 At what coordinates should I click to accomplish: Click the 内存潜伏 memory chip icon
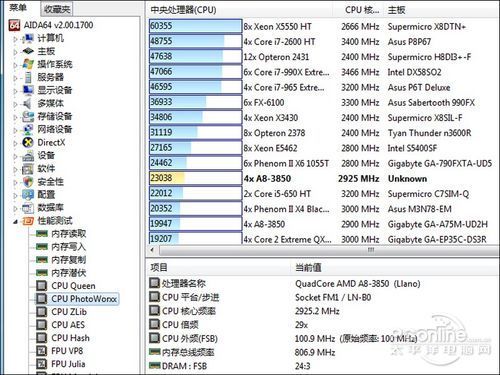click(x=42, y=273)
